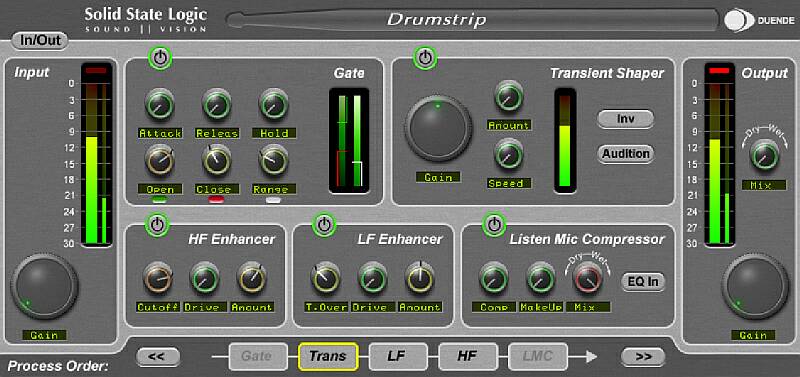The image size is (800, 377).
Task: Toggle the HF Enhancer power icon
Action: 158,225
